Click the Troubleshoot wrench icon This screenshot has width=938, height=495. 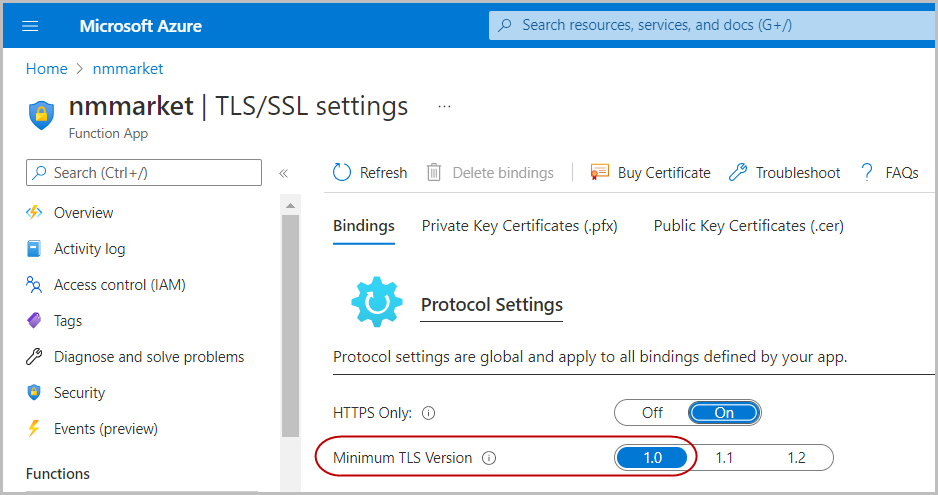[x=738, y=172]
